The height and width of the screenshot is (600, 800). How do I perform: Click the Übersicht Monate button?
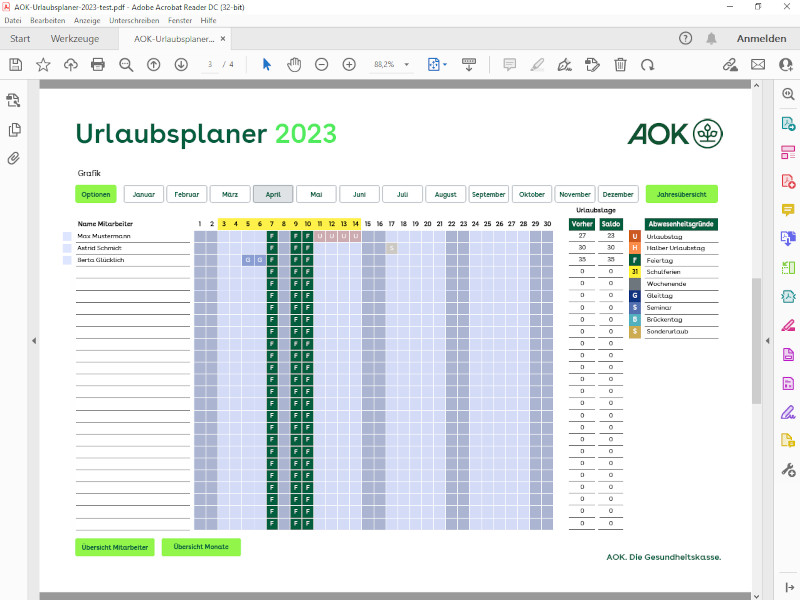201,547
